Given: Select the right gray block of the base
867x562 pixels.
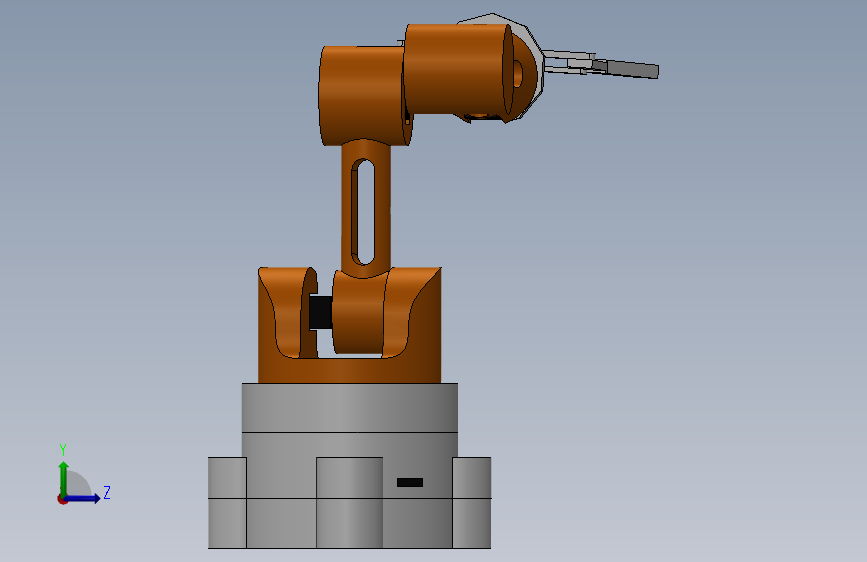Looking at the screenshot, I should coord(472,502).
